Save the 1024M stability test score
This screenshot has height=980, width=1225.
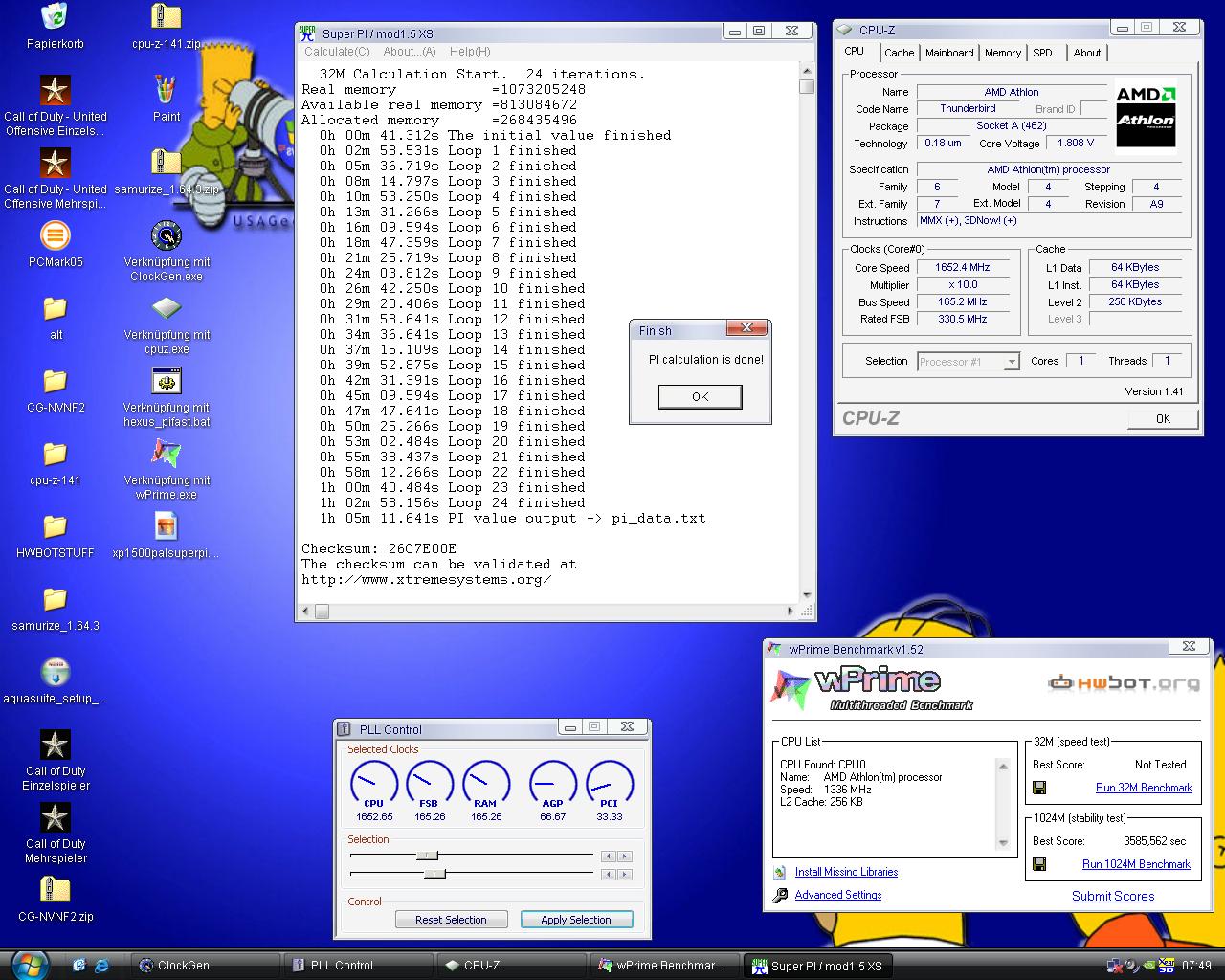coord(1039,864)
